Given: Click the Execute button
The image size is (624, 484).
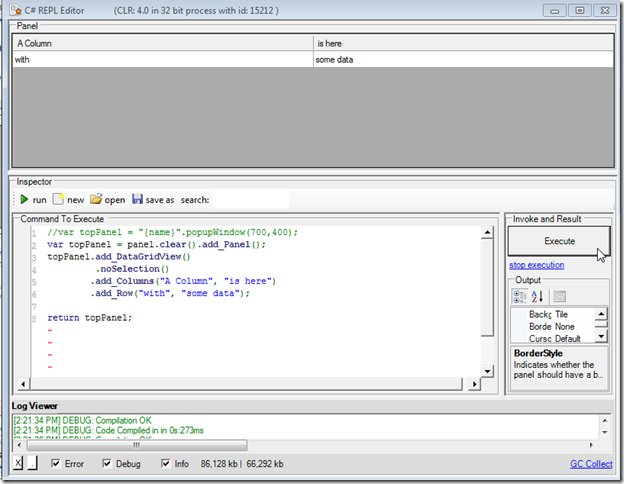Looking at the screenshot, I should coord(559,241).
